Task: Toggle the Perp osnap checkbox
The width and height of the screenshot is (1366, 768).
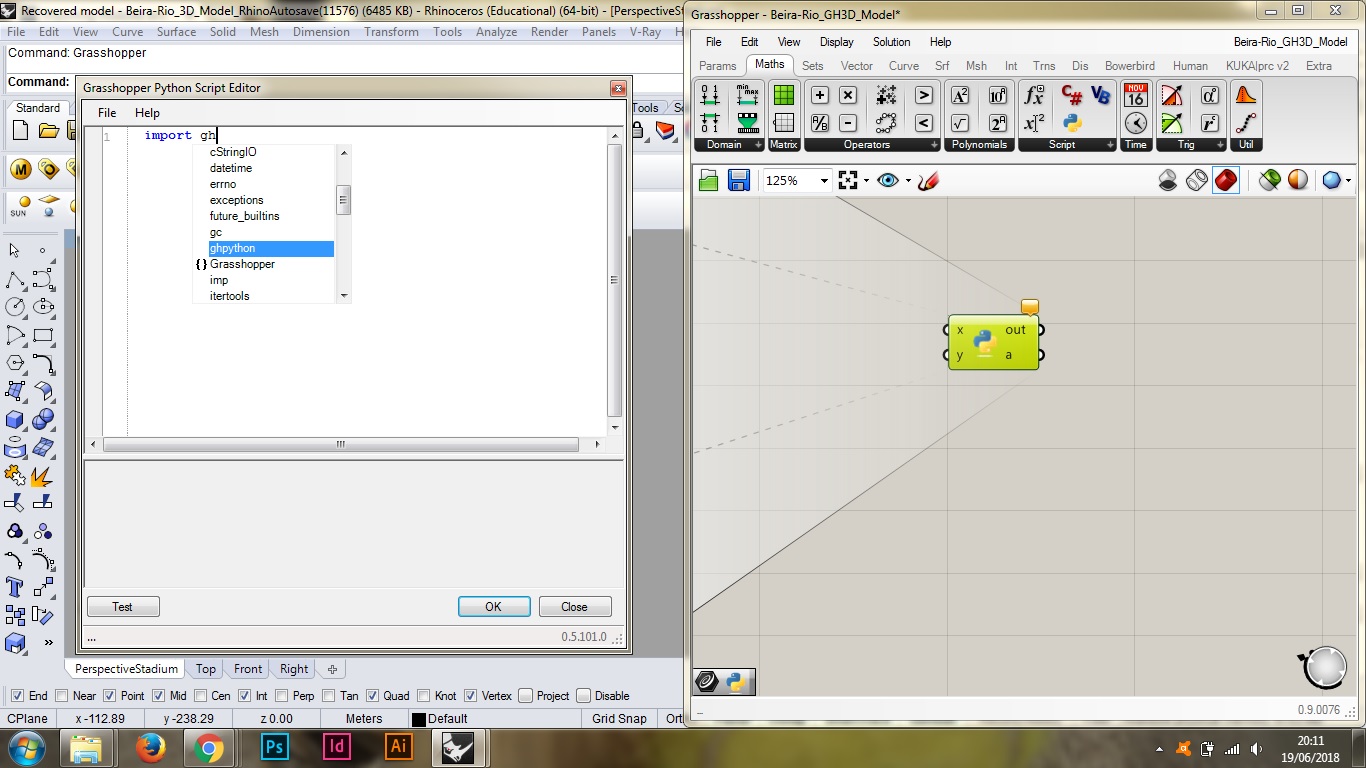Action: pyautogui.click(x=282, y=696)
